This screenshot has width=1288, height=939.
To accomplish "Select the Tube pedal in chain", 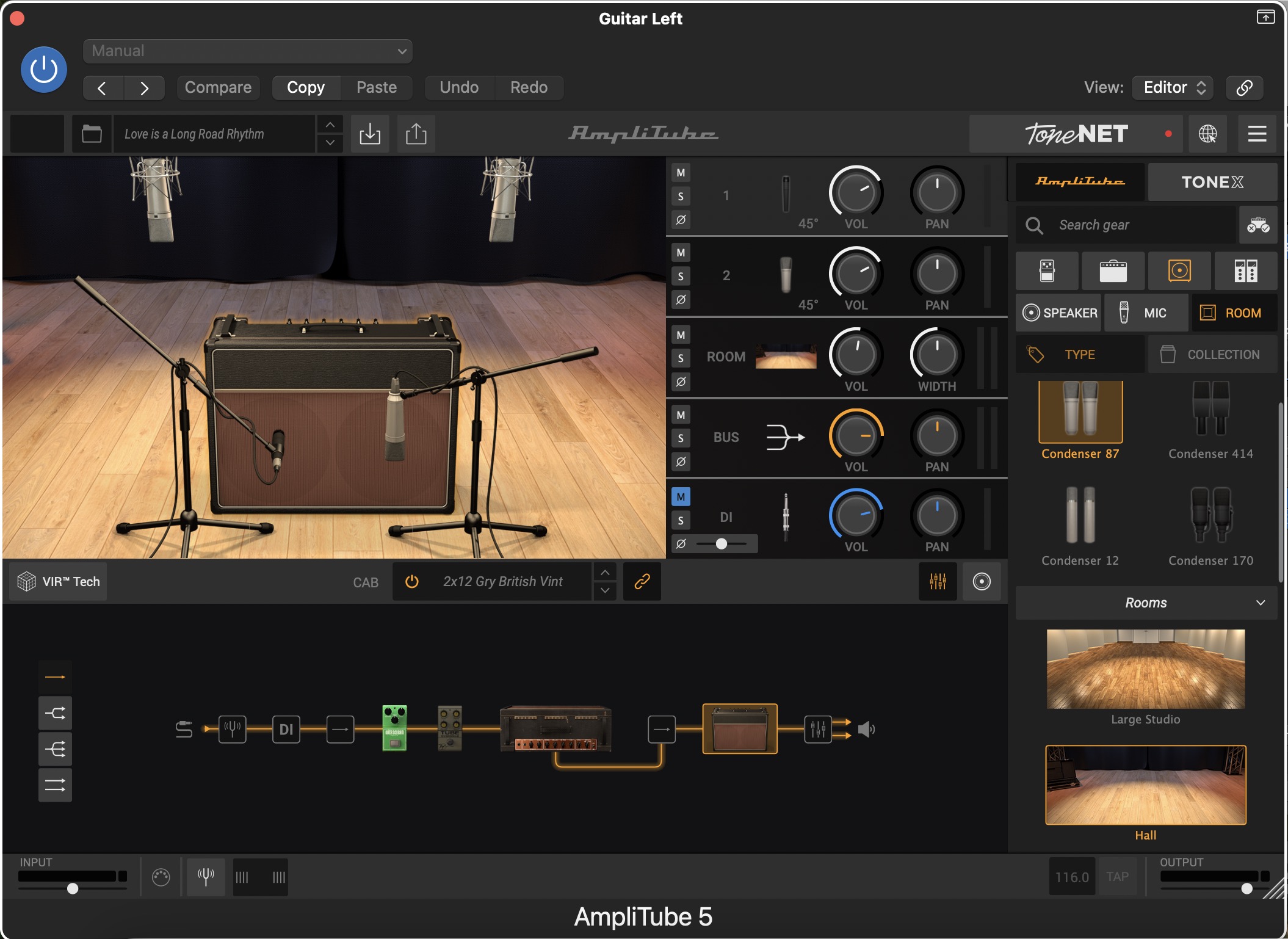I will point(450,728).
